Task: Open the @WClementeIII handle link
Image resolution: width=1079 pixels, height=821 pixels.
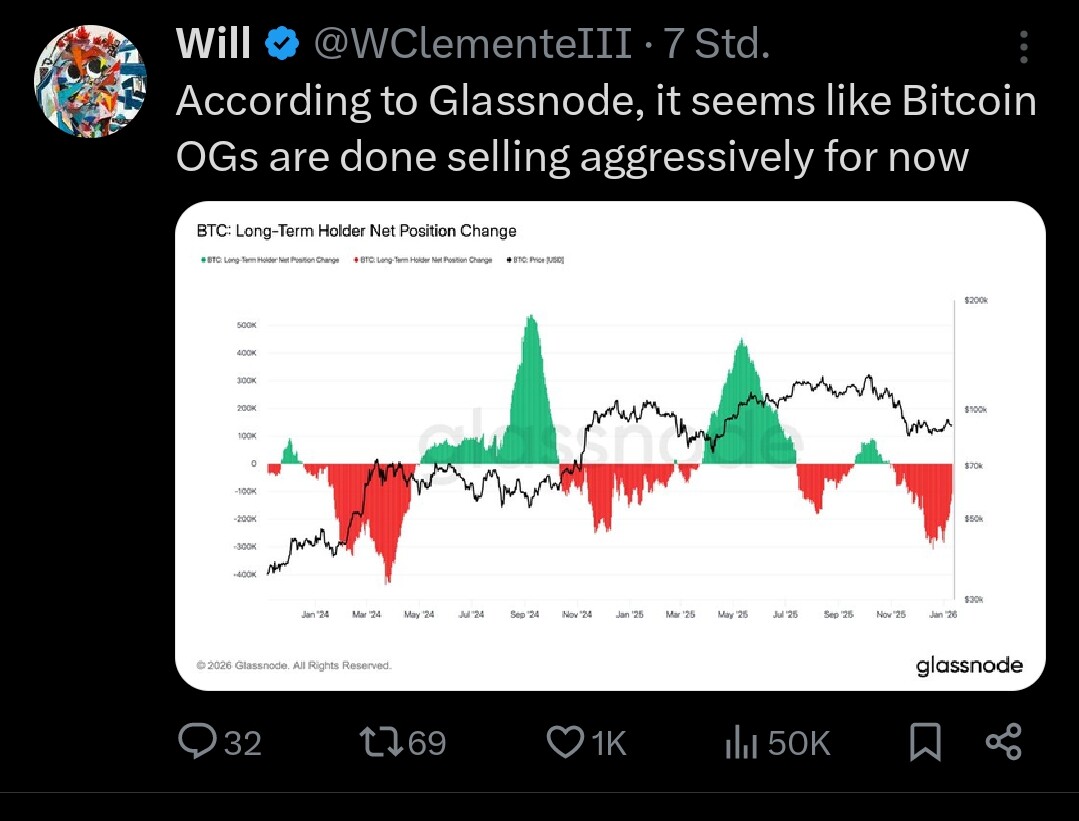Action: [473, 43]
